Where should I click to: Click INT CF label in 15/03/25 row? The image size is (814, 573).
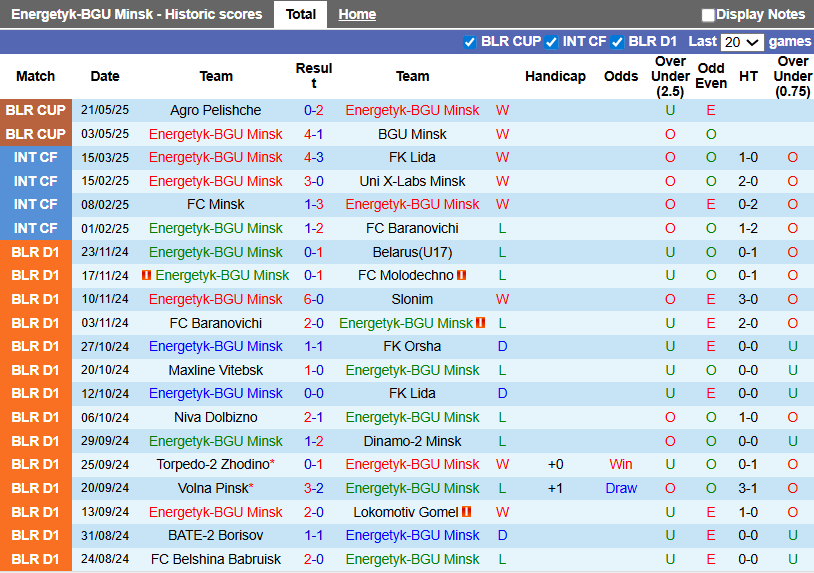(x=35, y=157)
